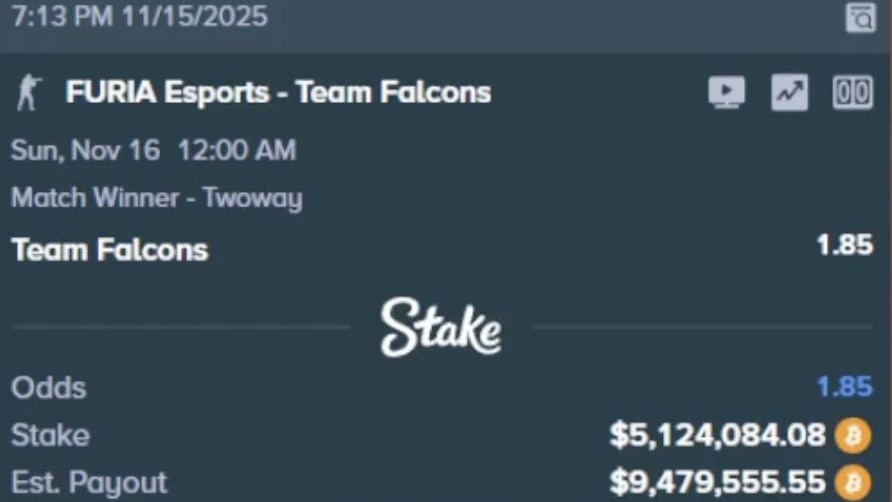Image resolution: width=892 pixels, height=502 pixels.
Task: Open the FURIA Esports - Team Falcons match
Action: (x=278, y=93)
